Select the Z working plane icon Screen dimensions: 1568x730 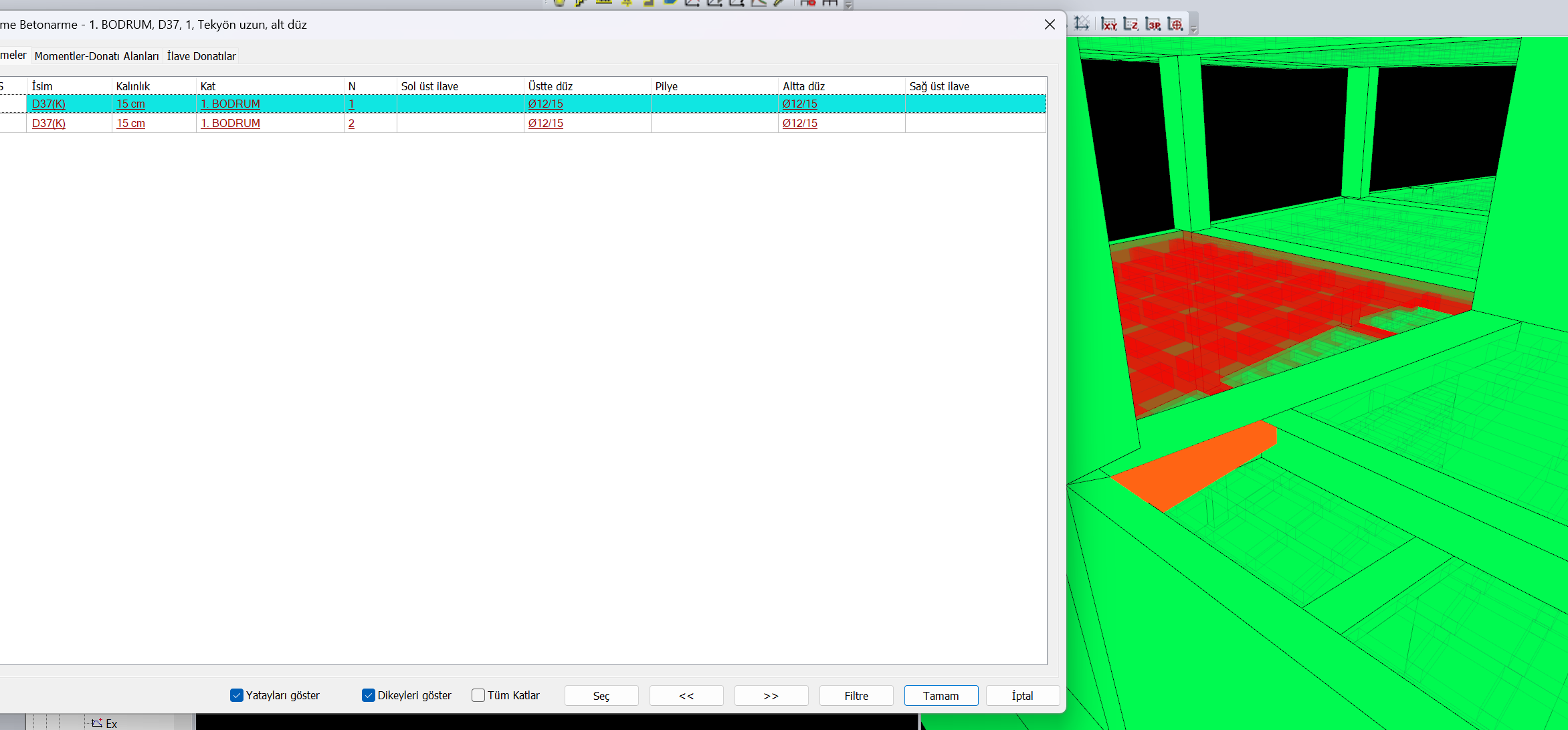(x=1131, y=24)
